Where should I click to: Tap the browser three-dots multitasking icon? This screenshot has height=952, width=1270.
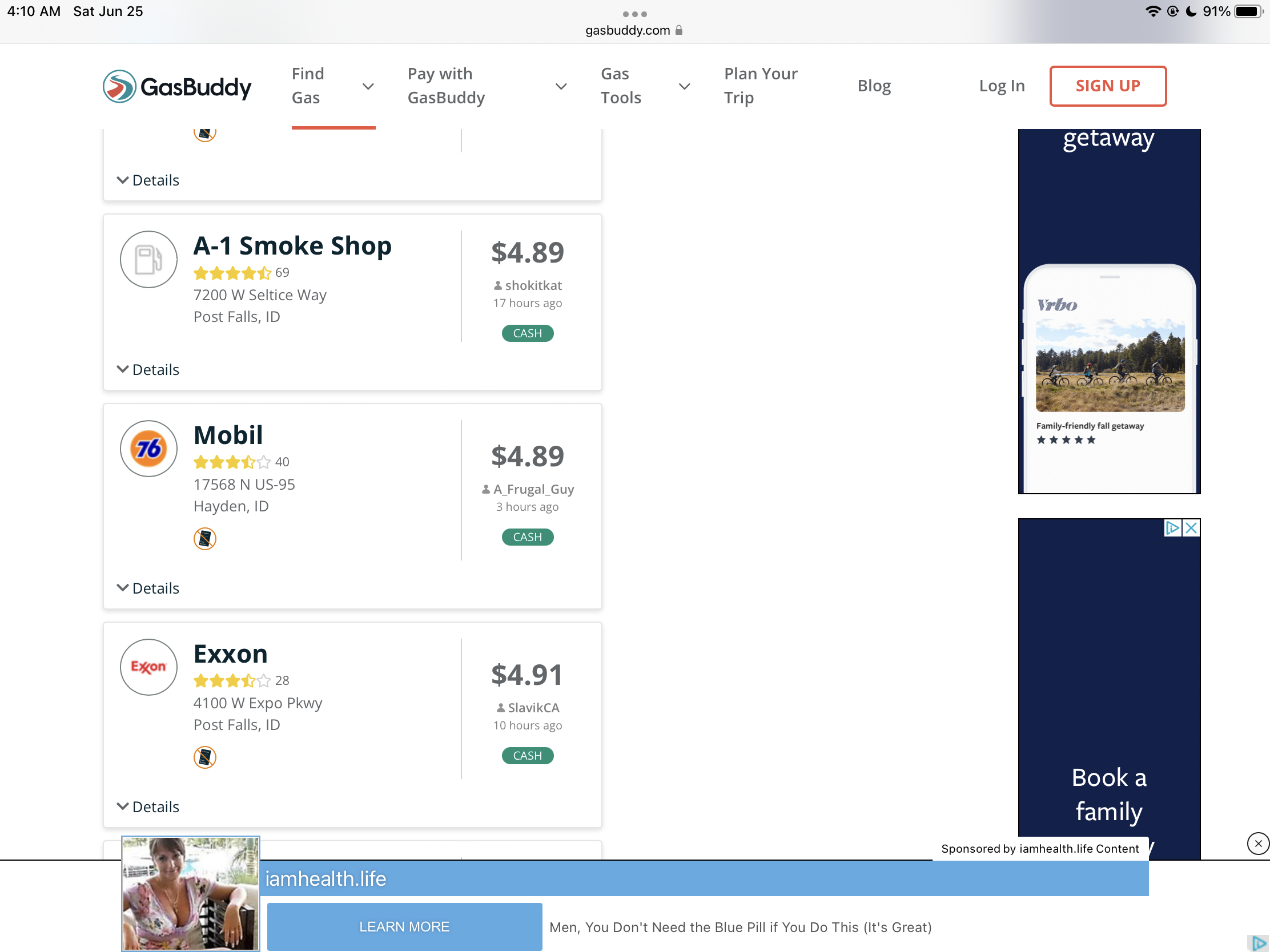[x=634, y=14]
